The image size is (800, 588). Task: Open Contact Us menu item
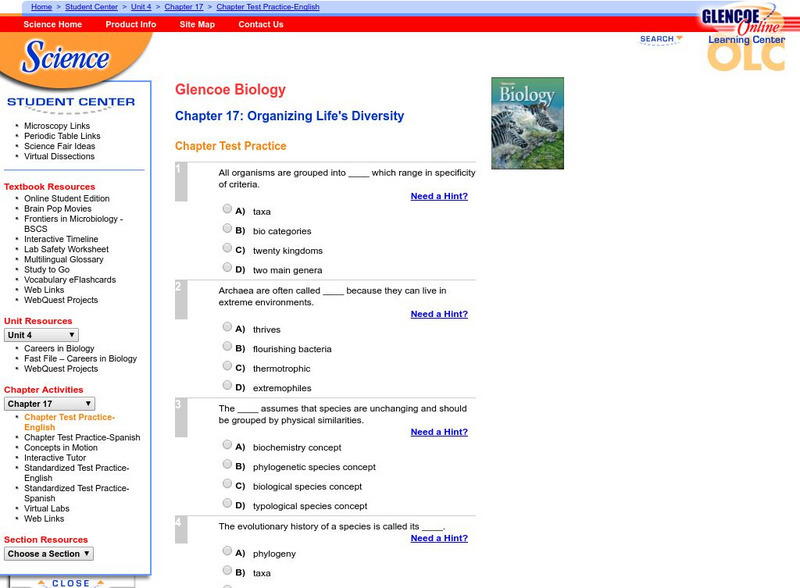point(261,24)
